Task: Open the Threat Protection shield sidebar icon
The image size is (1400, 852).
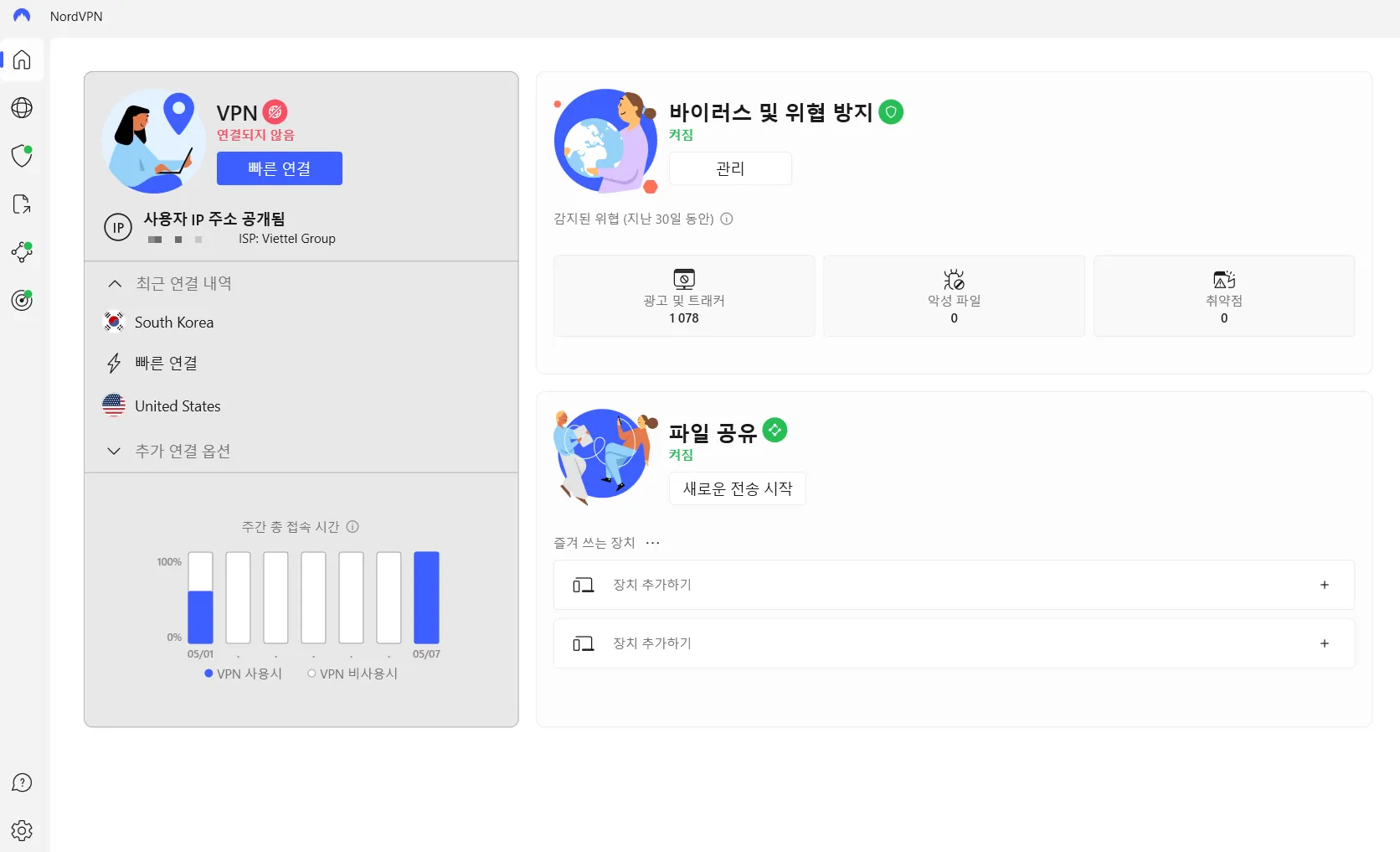Action: (22, 156)
